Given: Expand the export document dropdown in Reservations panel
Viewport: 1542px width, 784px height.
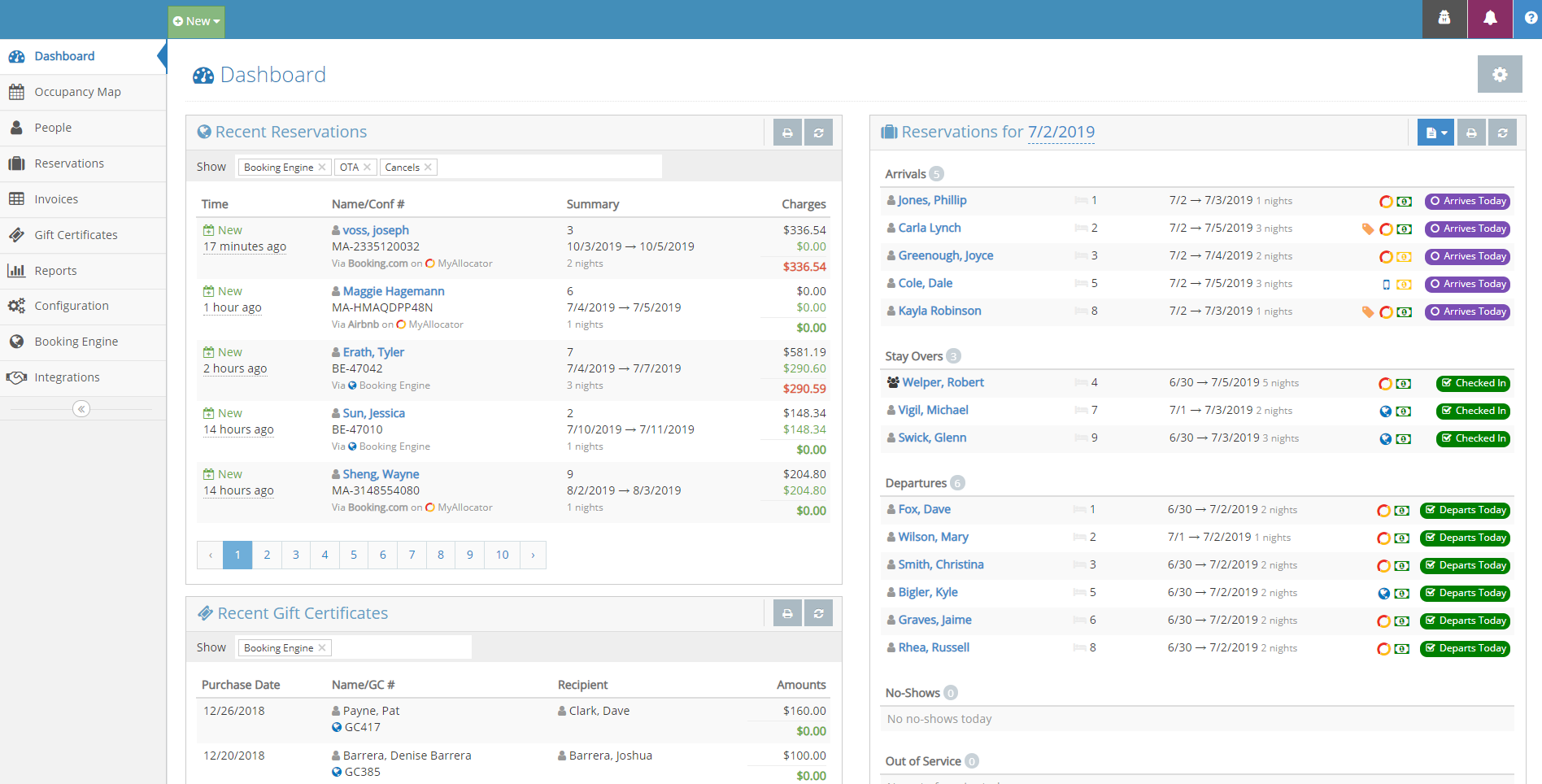Looking at the screenshot, I should [1435, 133].
